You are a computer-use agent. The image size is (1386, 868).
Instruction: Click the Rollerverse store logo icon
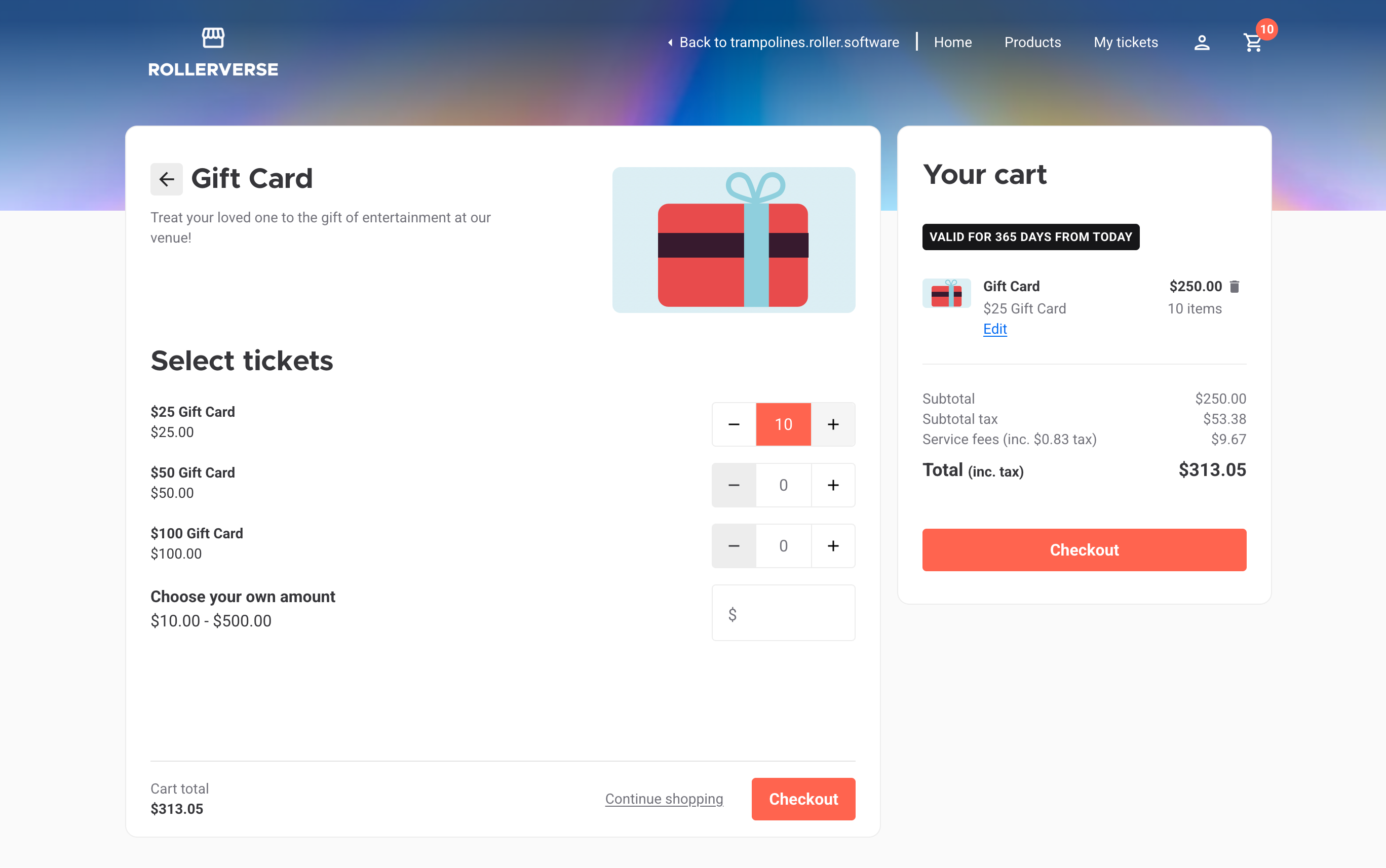click(213, 38)
